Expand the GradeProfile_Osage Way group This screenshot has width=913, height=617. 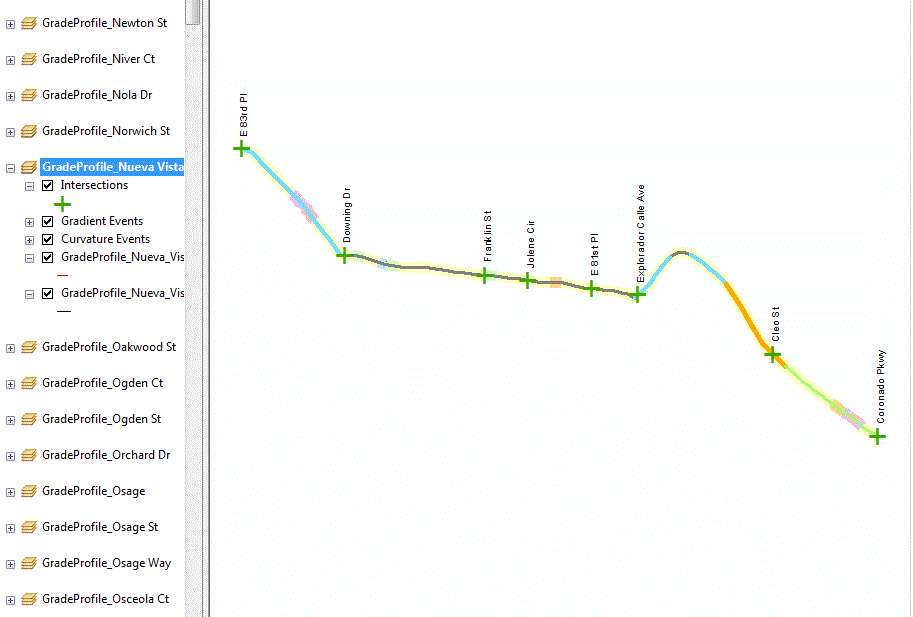pyautogui.click(x=10, y=565)
